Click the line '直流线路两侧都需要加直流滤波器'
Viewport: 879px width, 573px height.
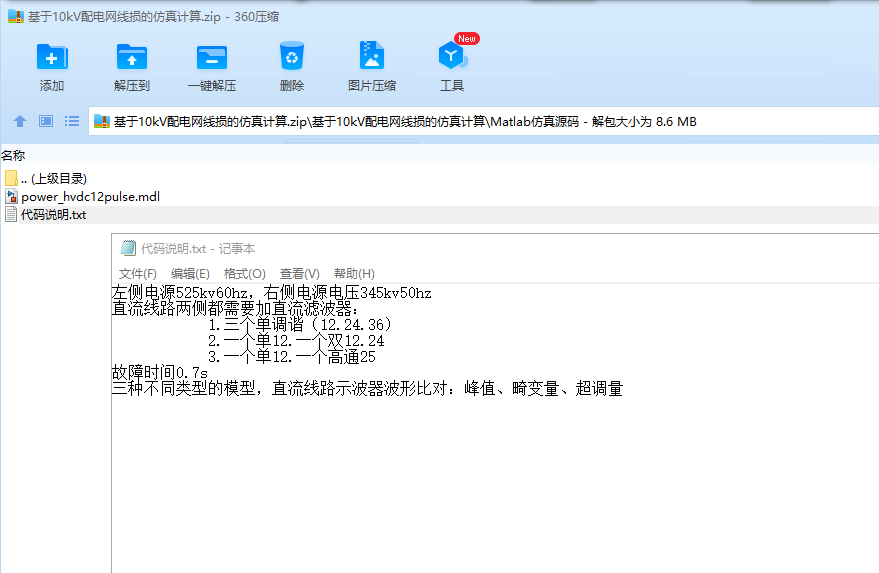[235, 308]
